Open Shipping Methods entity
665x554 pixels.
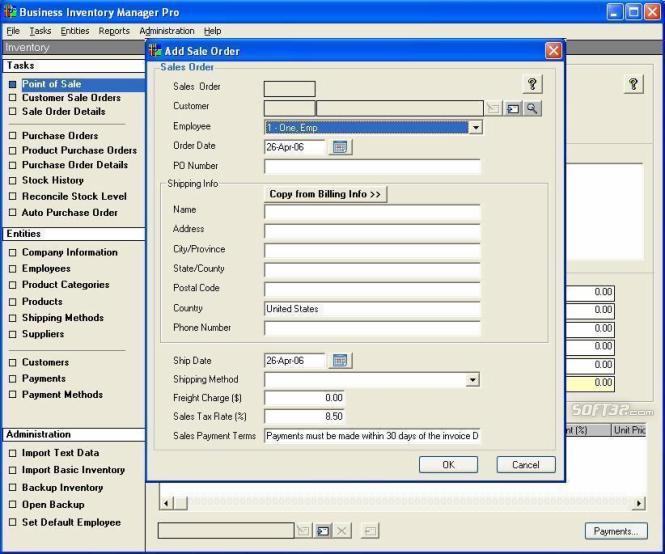tap(63, 318)
